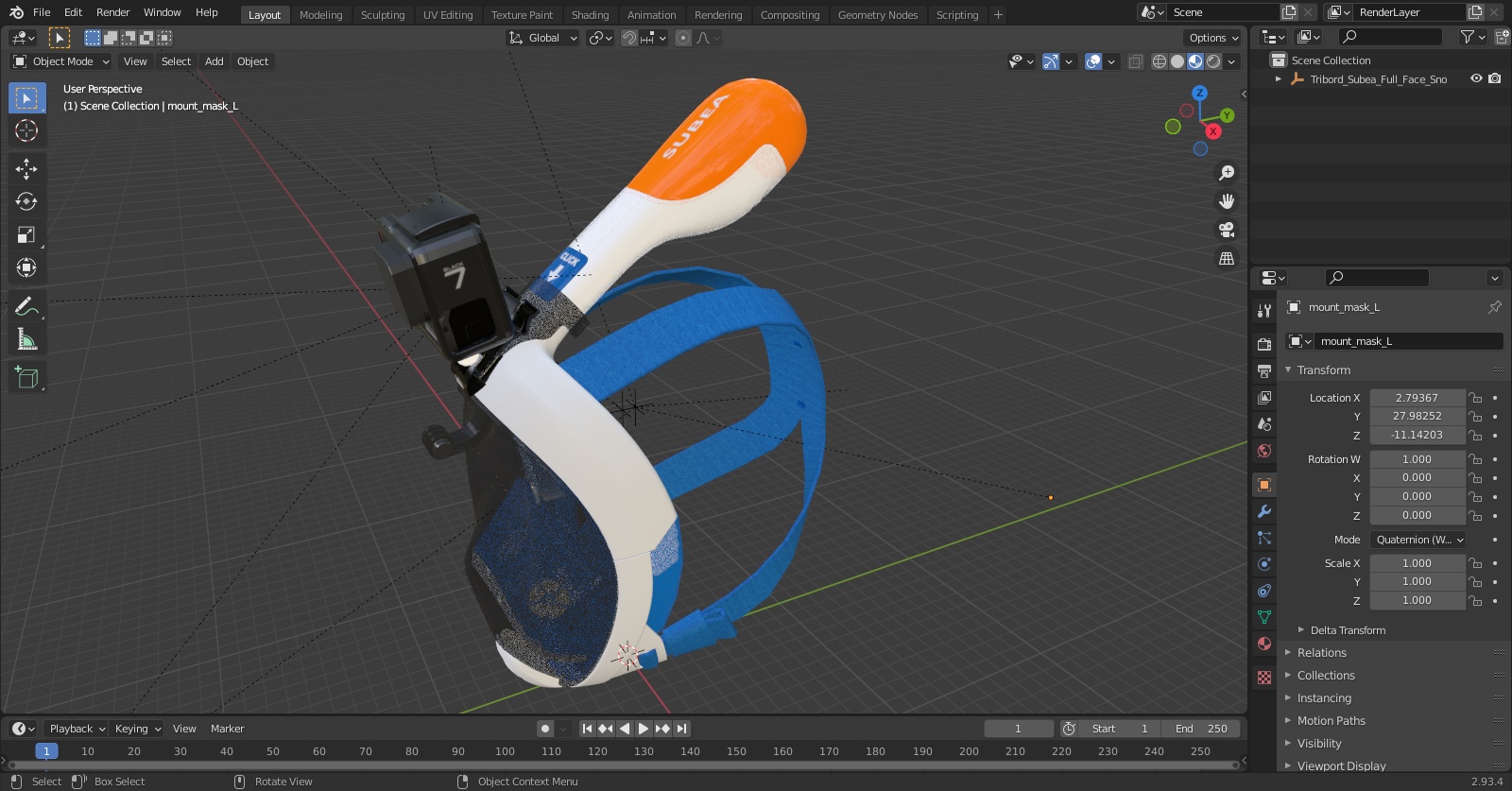Toggle auto keying record button

(x=544, y=729)
